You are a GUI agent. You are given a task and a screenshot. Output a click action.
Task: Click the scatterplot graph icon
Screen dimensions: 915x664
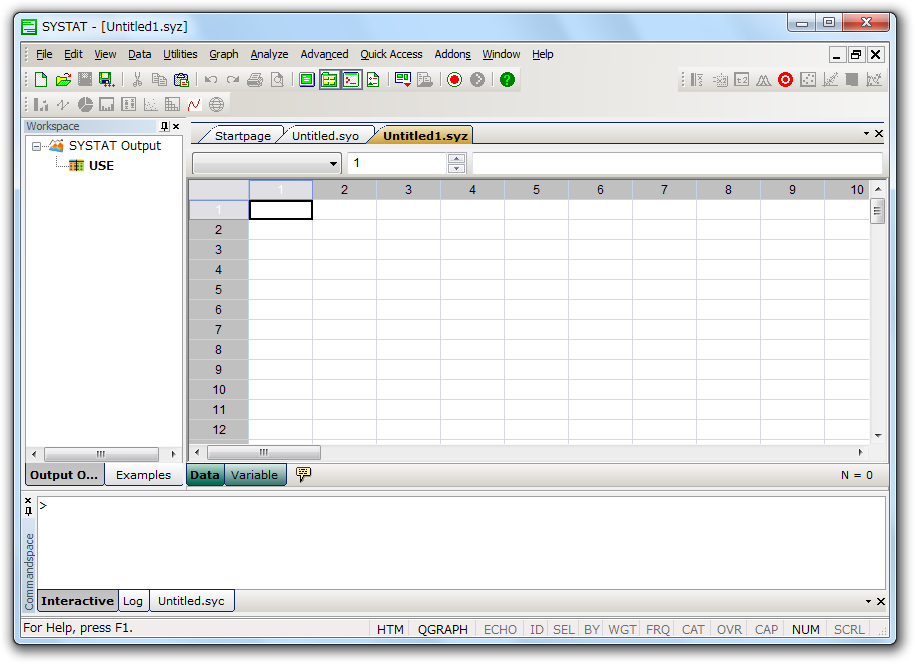[x=151, y=104]
